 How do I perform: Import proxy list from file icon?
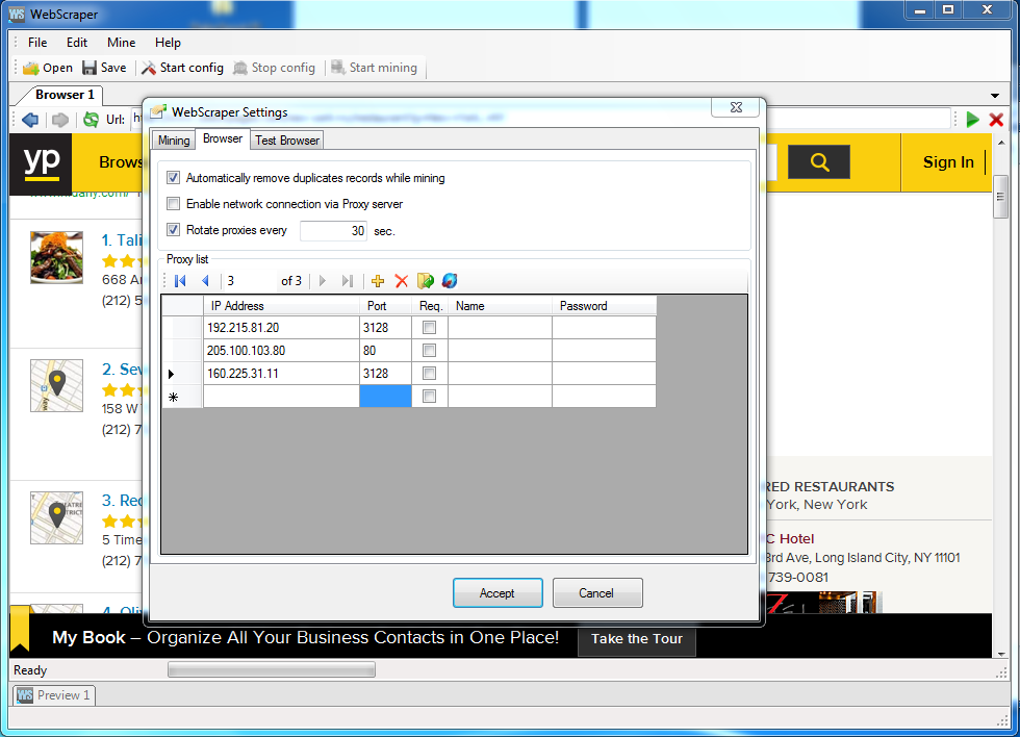coord(425,281)
